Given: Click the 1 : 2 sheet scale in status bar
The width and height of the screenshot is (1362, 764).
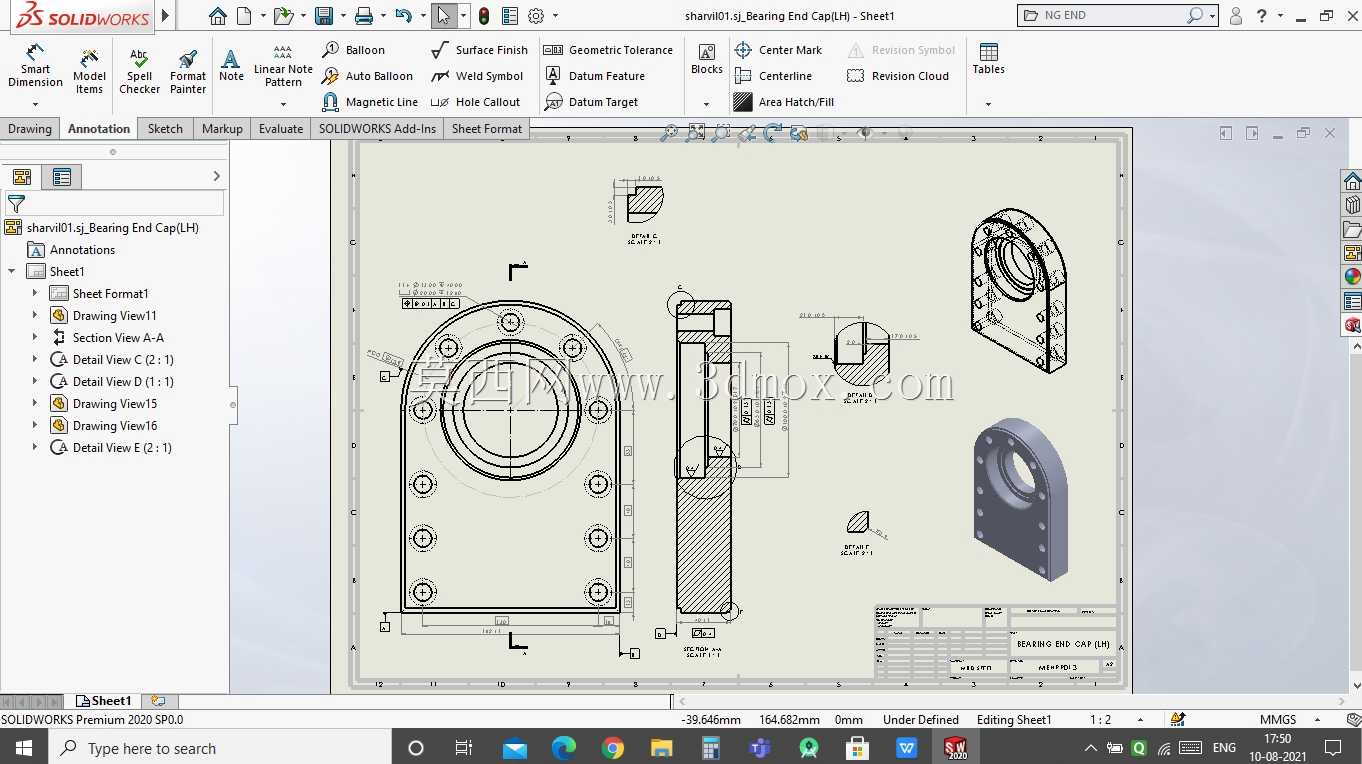Looking at the screenshot, I should (x=1100, y=720).
